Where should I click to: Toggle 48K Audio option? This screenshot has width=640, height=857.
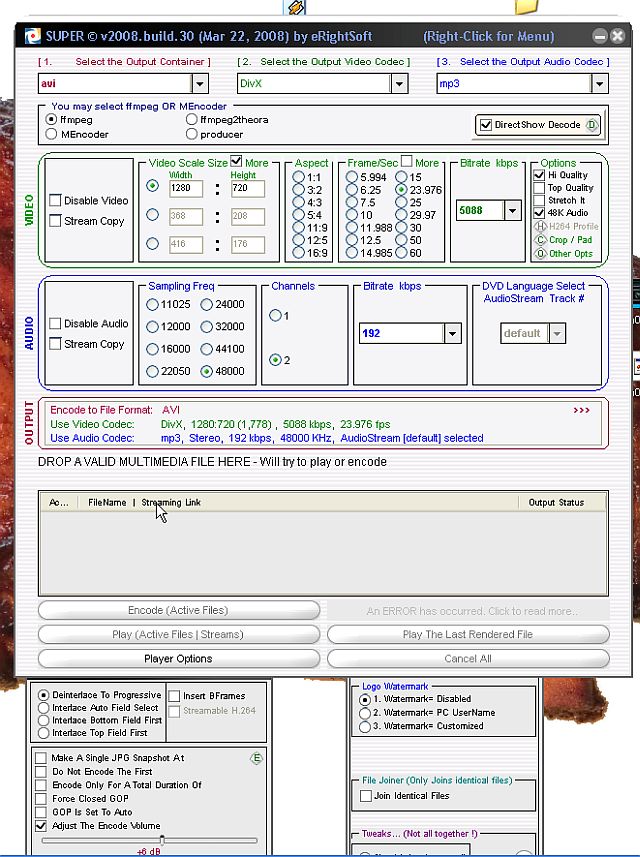[x=539, y=213]
